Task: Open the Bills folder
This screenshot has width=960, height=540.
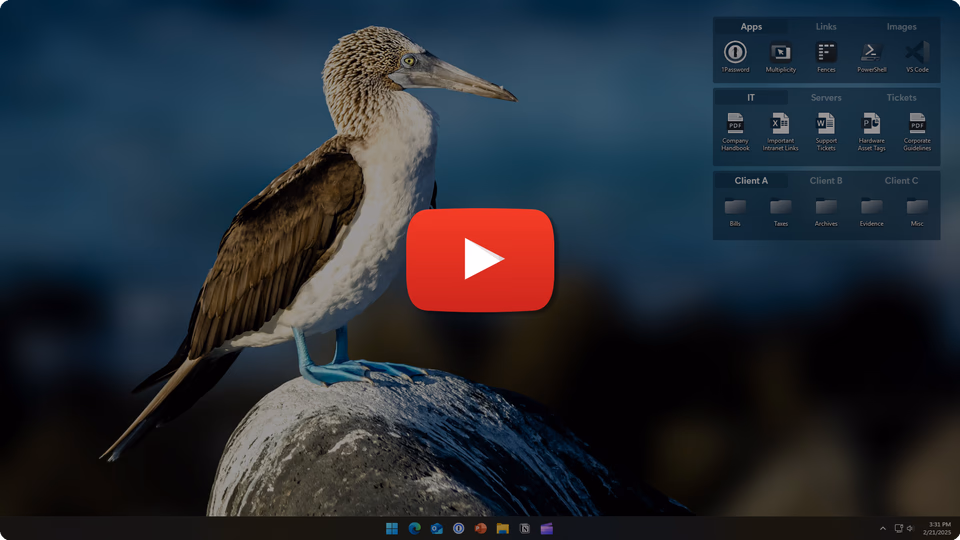Action: (735, 212)
